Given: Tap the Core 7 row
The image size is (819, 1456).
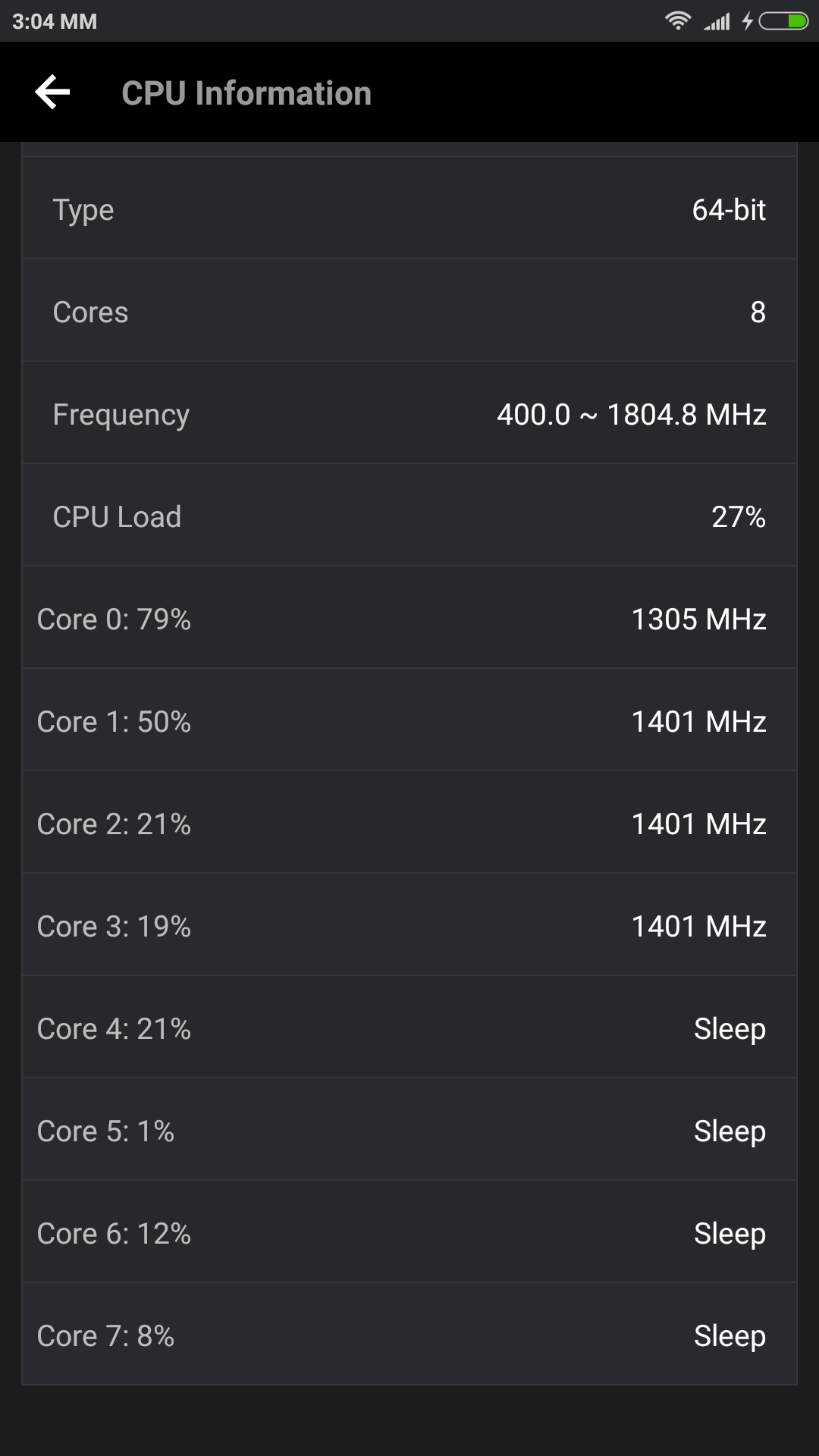Looking at the screenshot, I should click(x=409, y=1335).
